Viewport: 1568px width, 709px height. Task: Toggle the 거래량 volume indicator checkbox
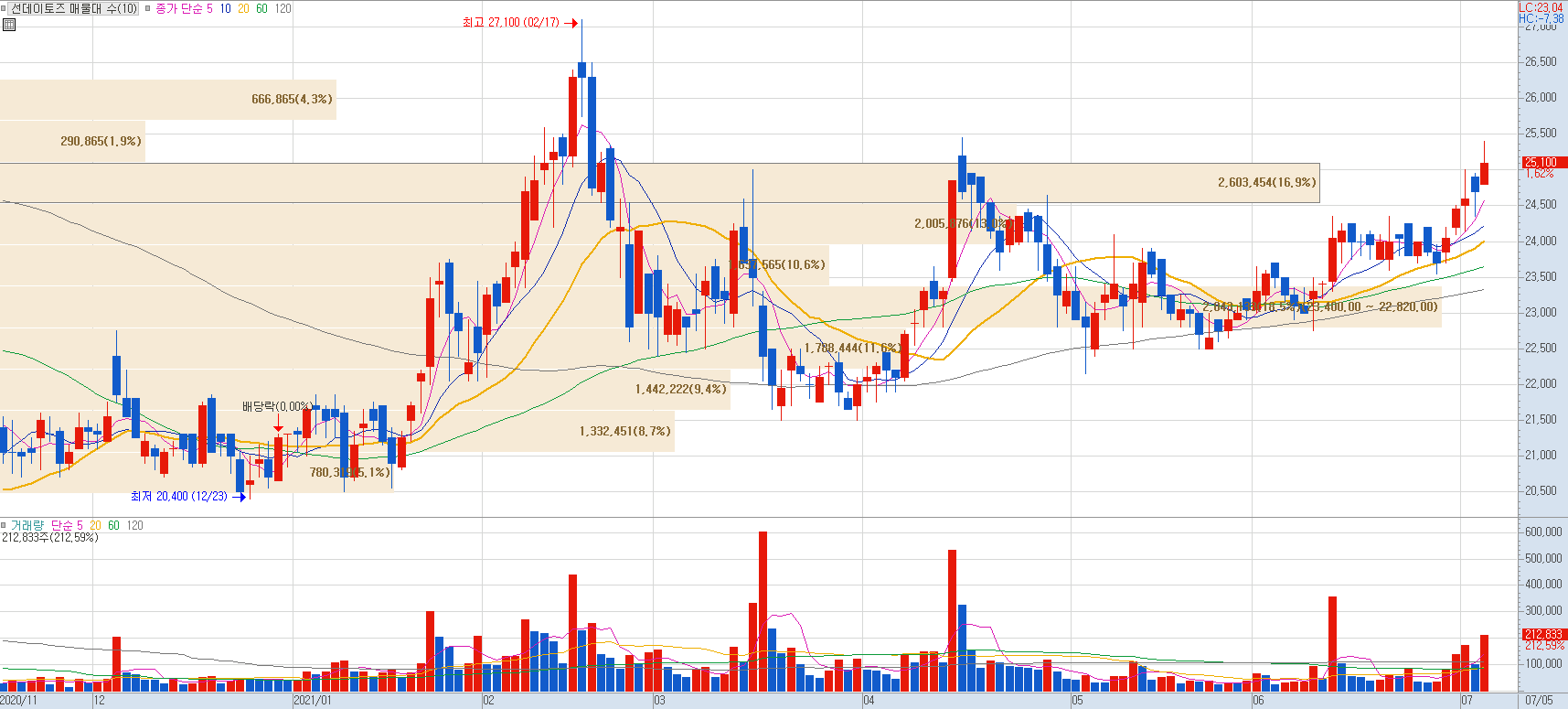point(4,525)
